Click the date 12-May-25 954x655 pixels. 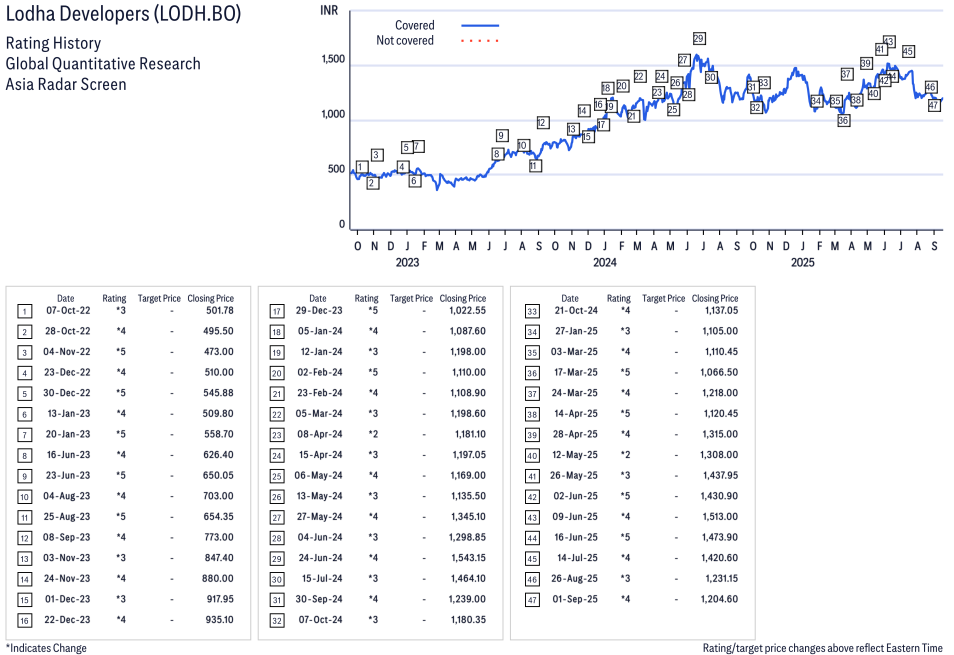tap(575, 455)
